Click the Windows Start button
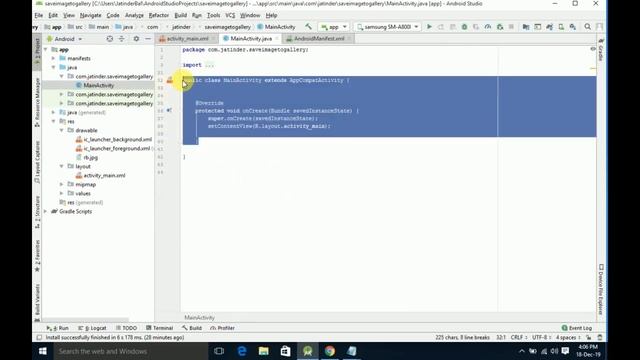This screenshot has width=640, height=360. tap(42, 351)
